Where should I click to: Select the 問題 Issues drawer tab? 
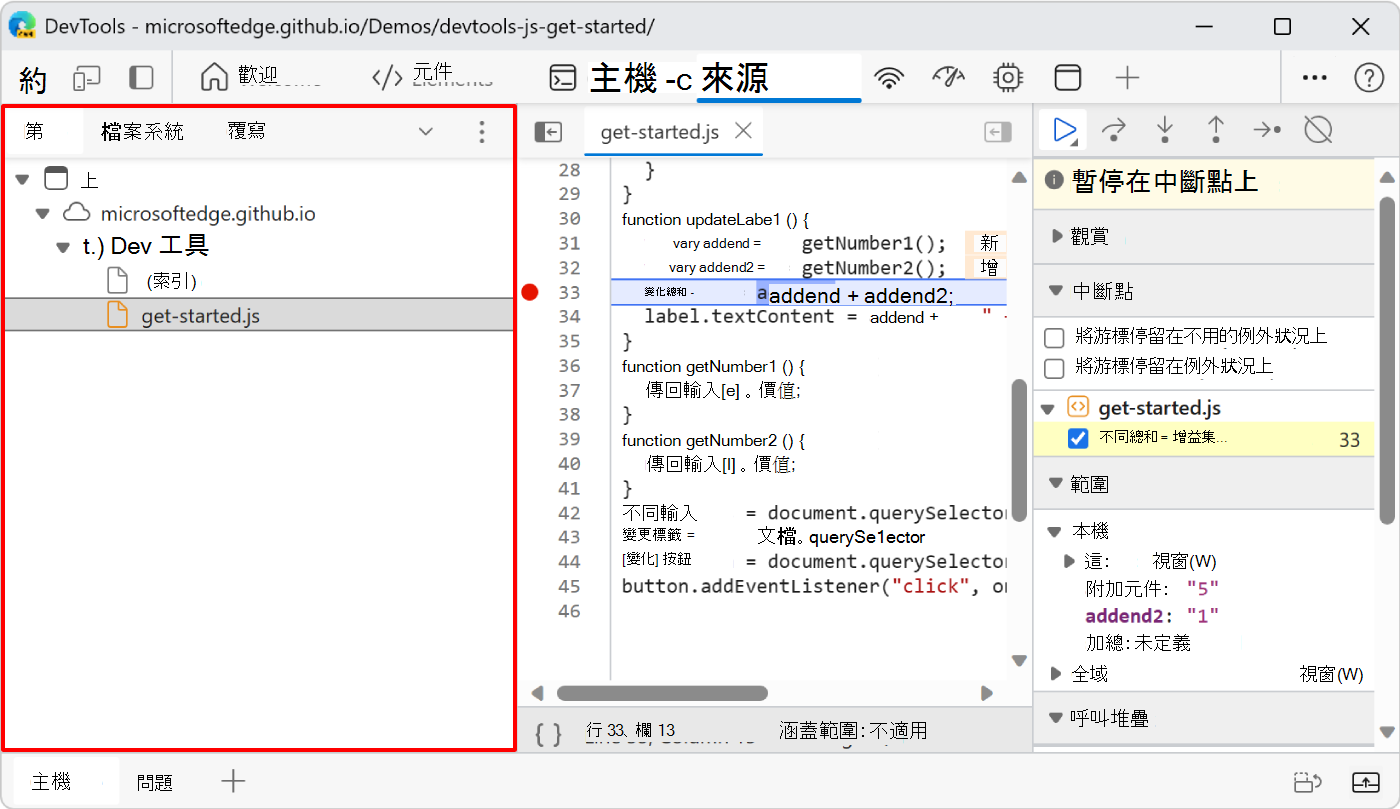tap(155, 782)
